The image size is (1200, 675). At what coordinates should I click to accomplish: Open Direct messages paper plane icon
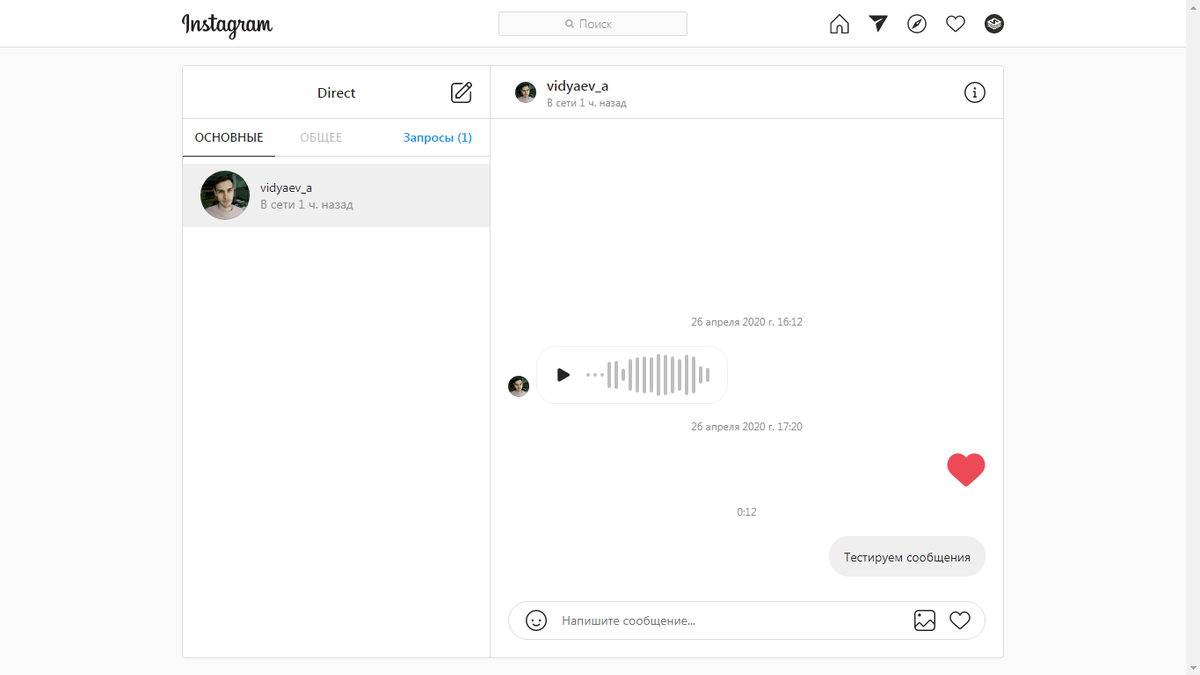(878, 24)
